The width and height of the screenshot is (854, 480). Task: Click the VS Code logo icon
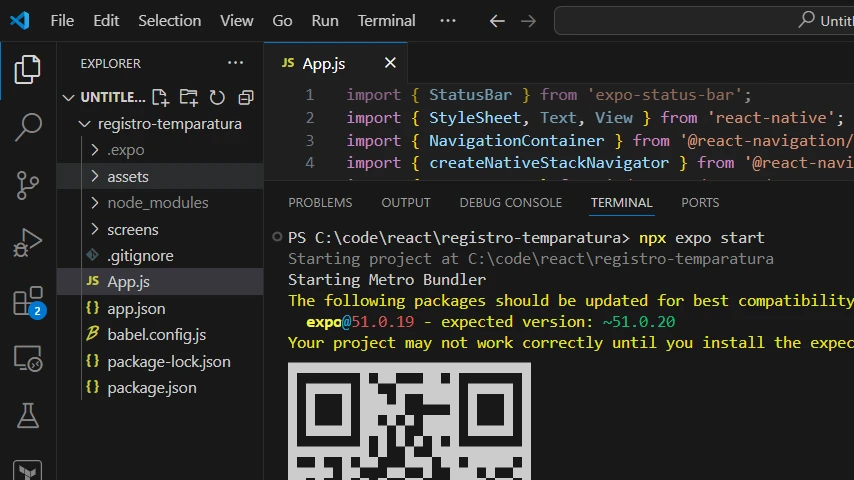tap(20, 21)
